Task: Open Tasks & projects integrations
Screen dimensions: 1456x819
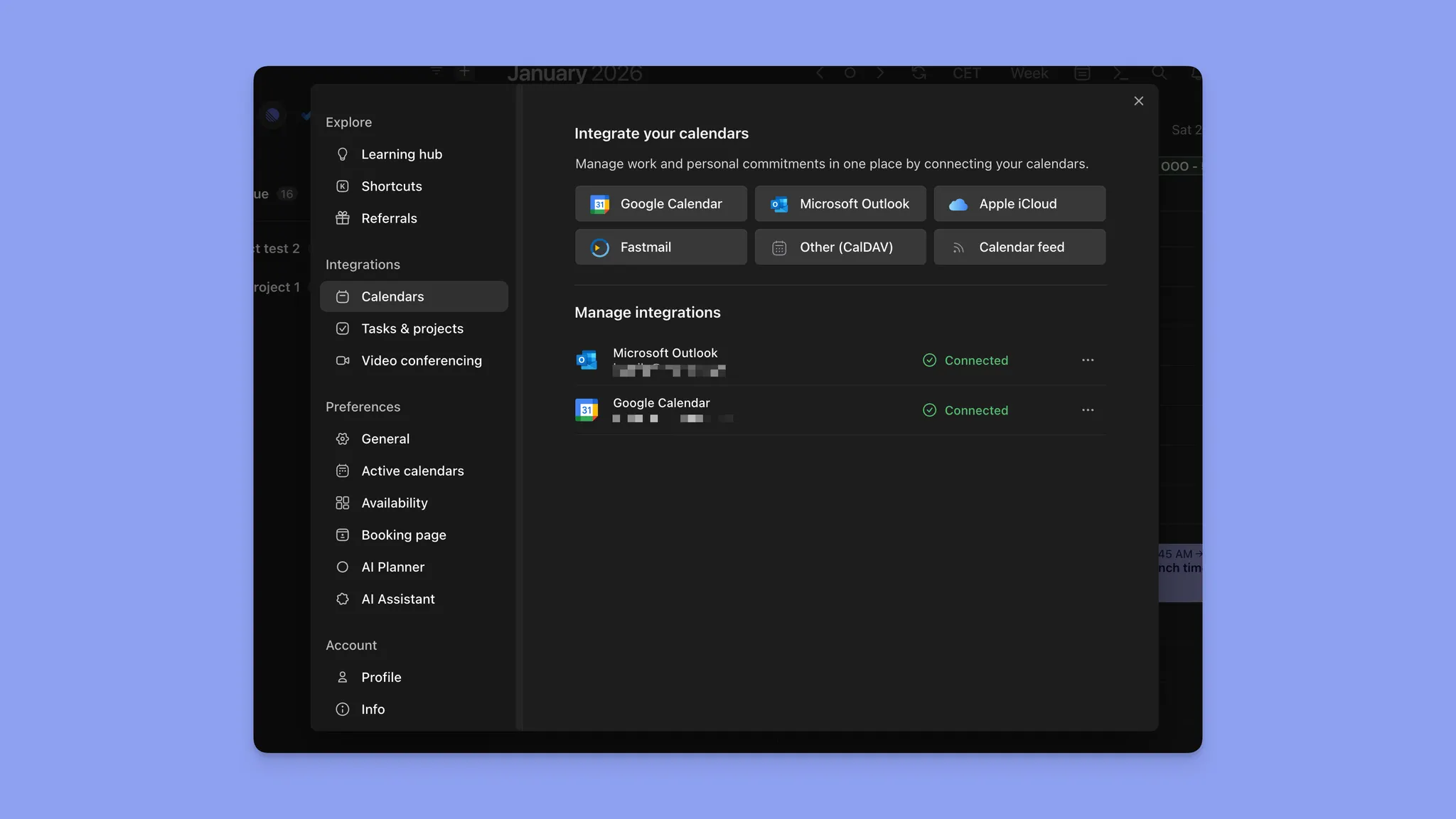Action: pyautogui.click(x=412, y=328)
